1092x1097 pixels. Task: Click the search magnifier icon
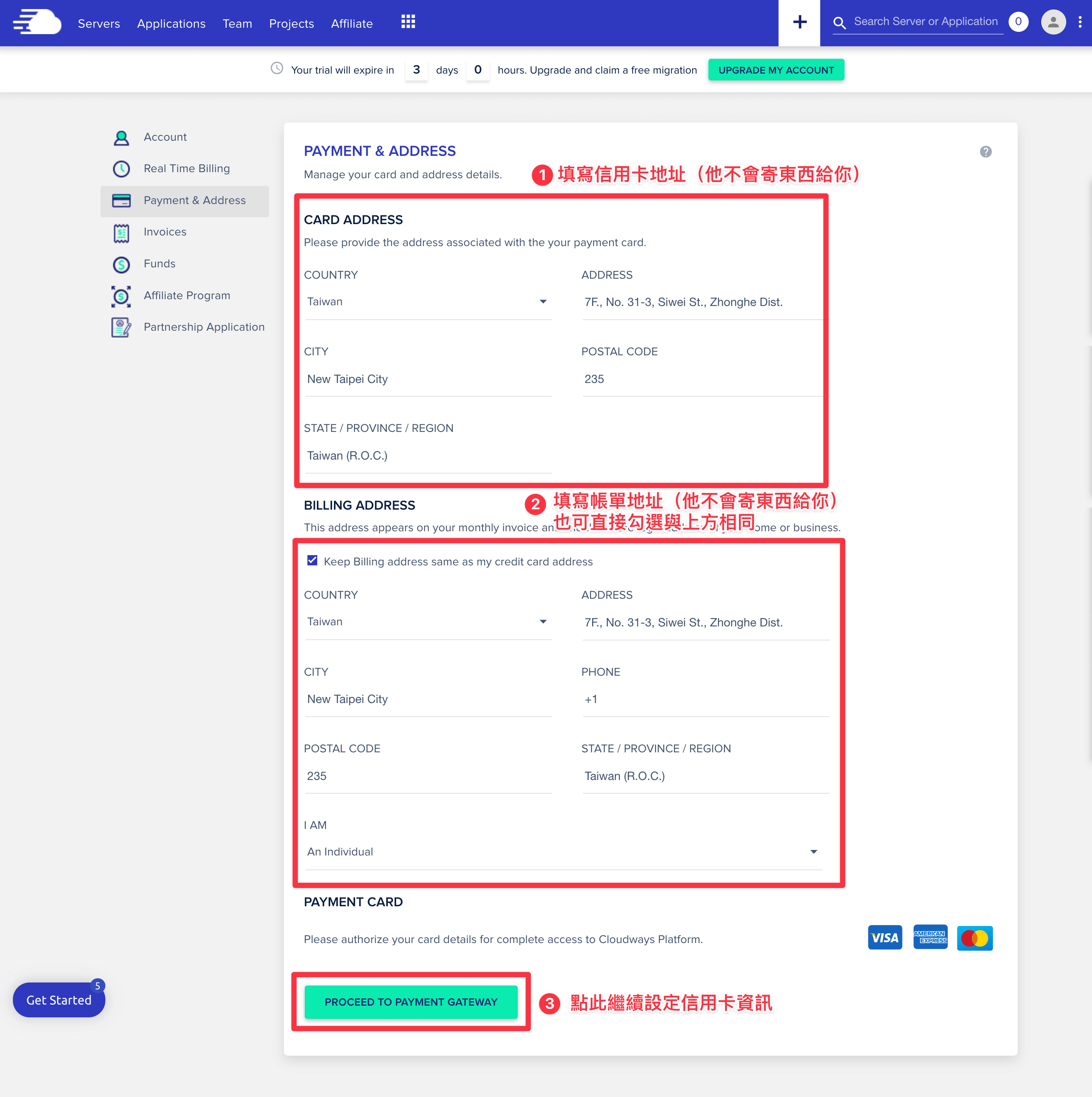[x=840, y=23]
